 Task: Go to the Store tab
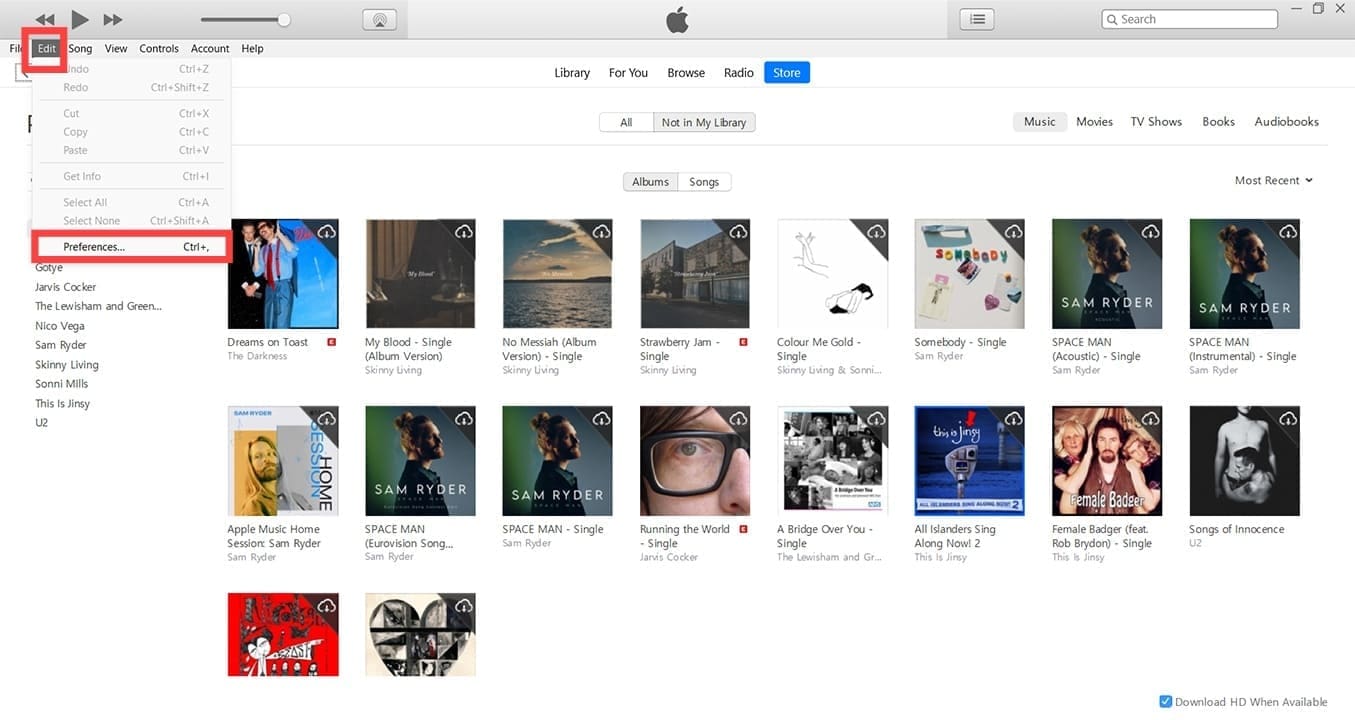click(787, 73)
